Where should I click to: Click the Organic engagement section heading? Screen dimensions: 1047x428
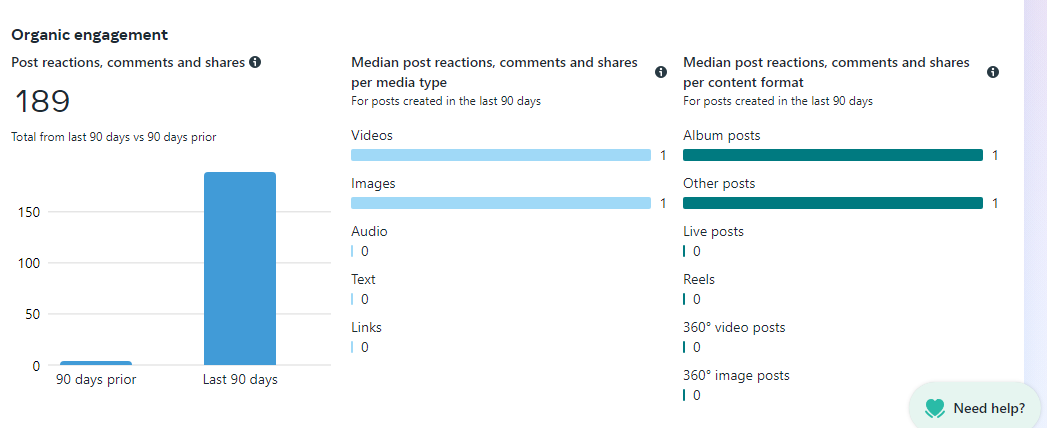pos(89,35)
